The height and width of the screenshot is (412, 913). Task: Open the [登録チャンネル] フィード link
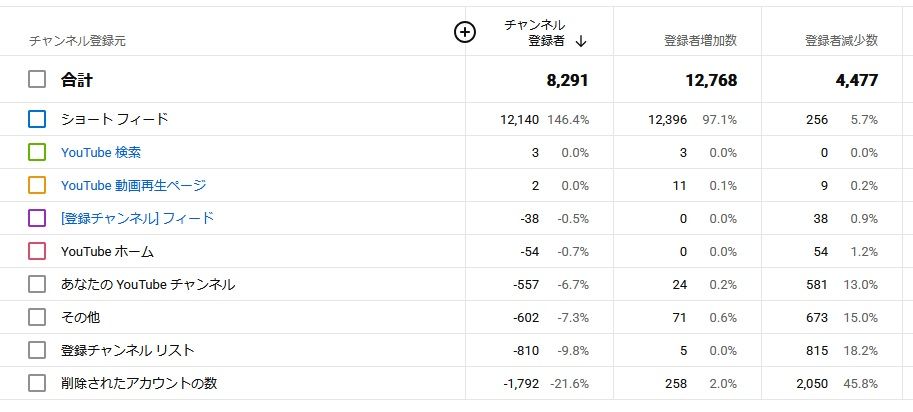pos(137,218)
